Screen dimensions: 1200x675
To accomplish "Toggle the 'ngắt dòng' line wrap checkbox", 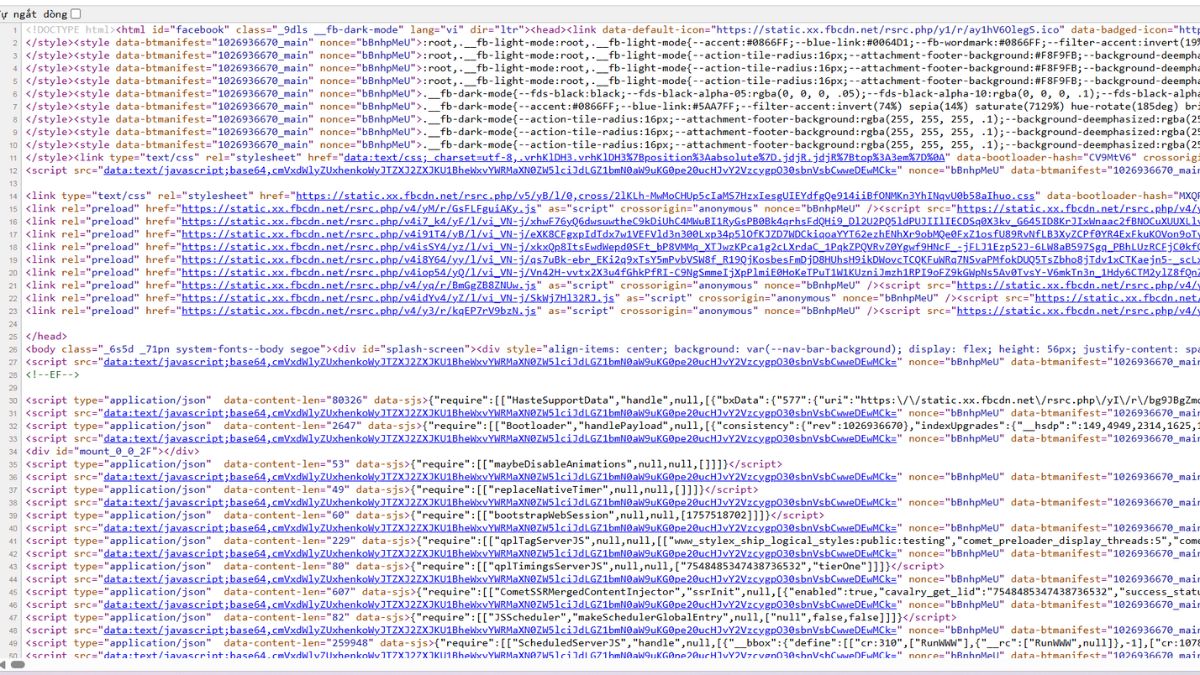I will click(76, 14).
